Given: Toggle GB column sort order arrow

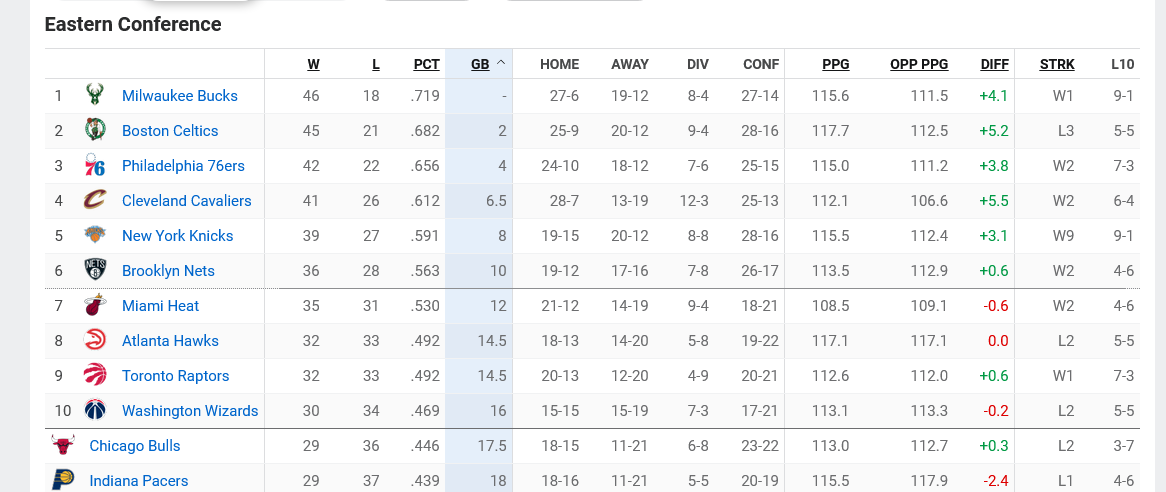Looking at the screenshot, I should [501, 63].
